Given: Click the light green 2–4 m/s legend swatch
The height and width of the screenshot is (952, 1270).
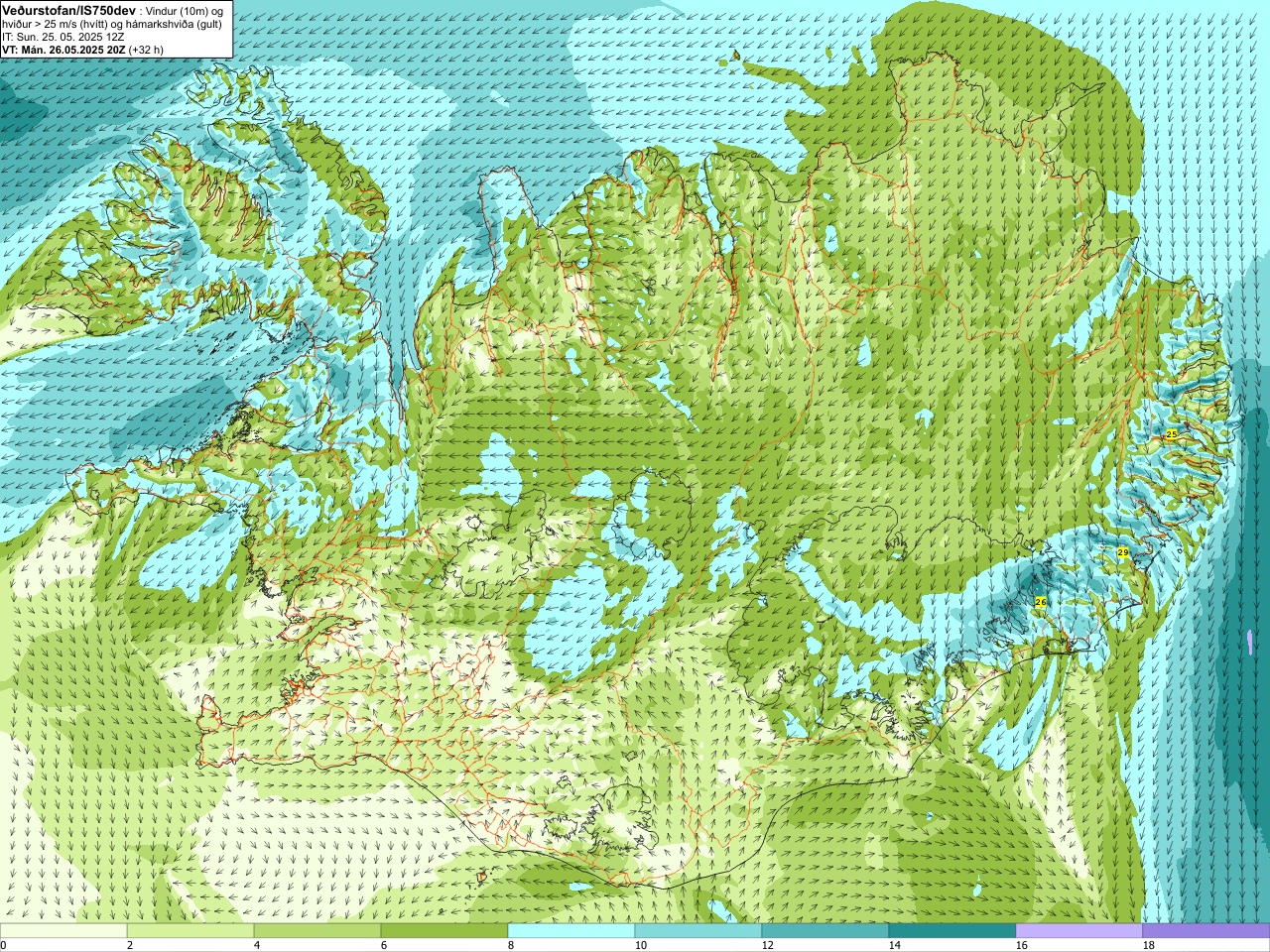Looking at the screenshot, I should [190, 931].
